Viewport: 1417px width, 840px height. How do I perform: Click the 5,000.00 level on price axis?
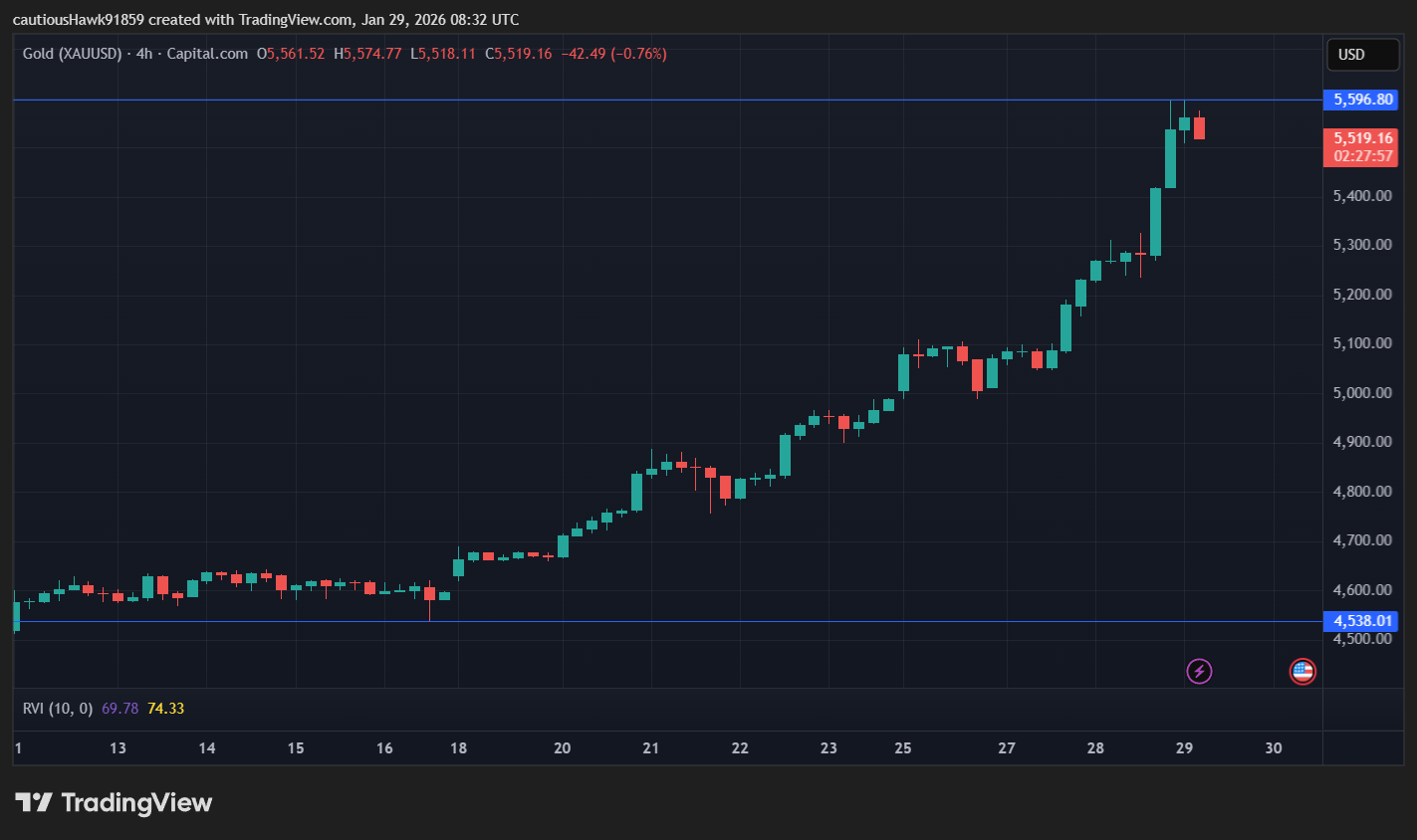1361,393
